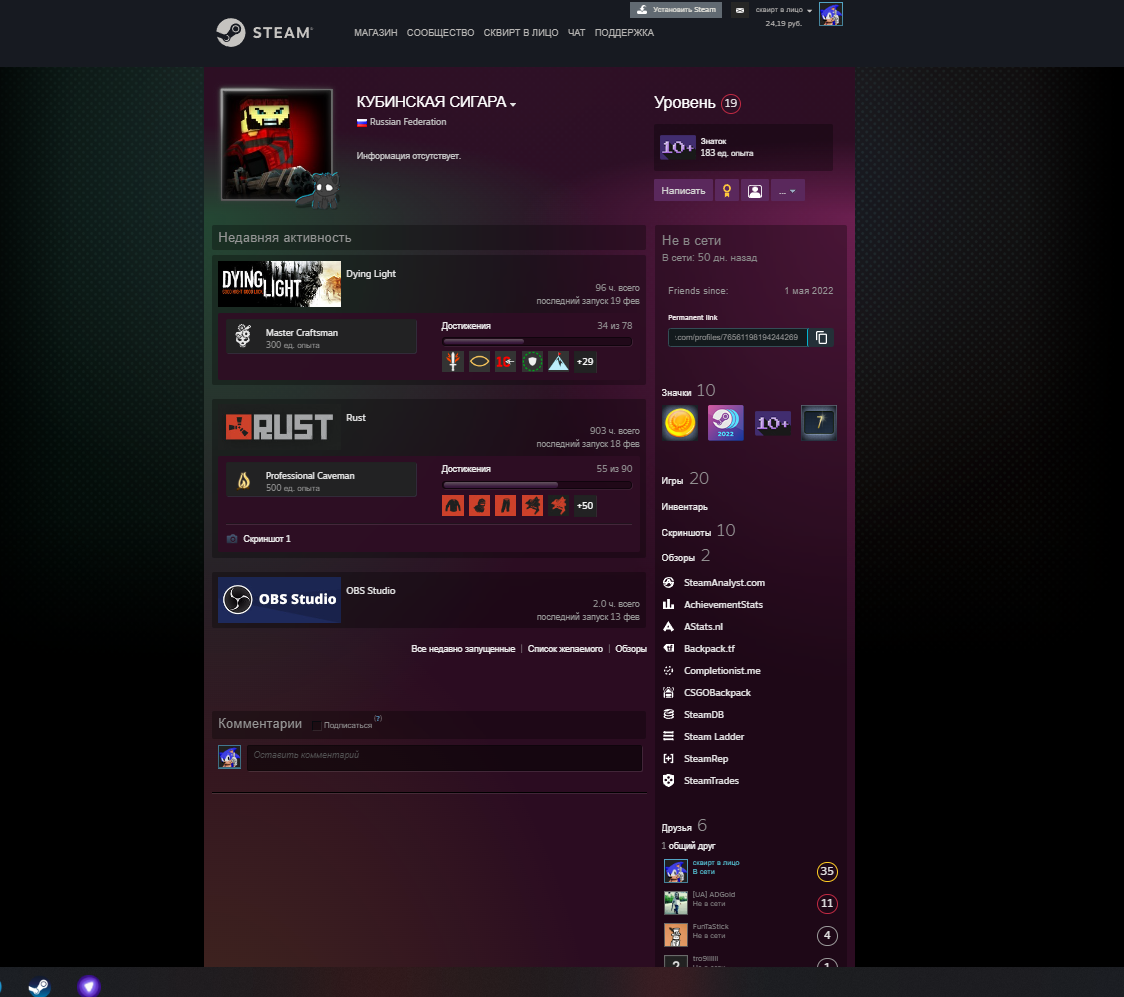Click the Master Craftsman badge icon
The image size is (1124, 997).
pyautogui.click(x=244, y=335)
